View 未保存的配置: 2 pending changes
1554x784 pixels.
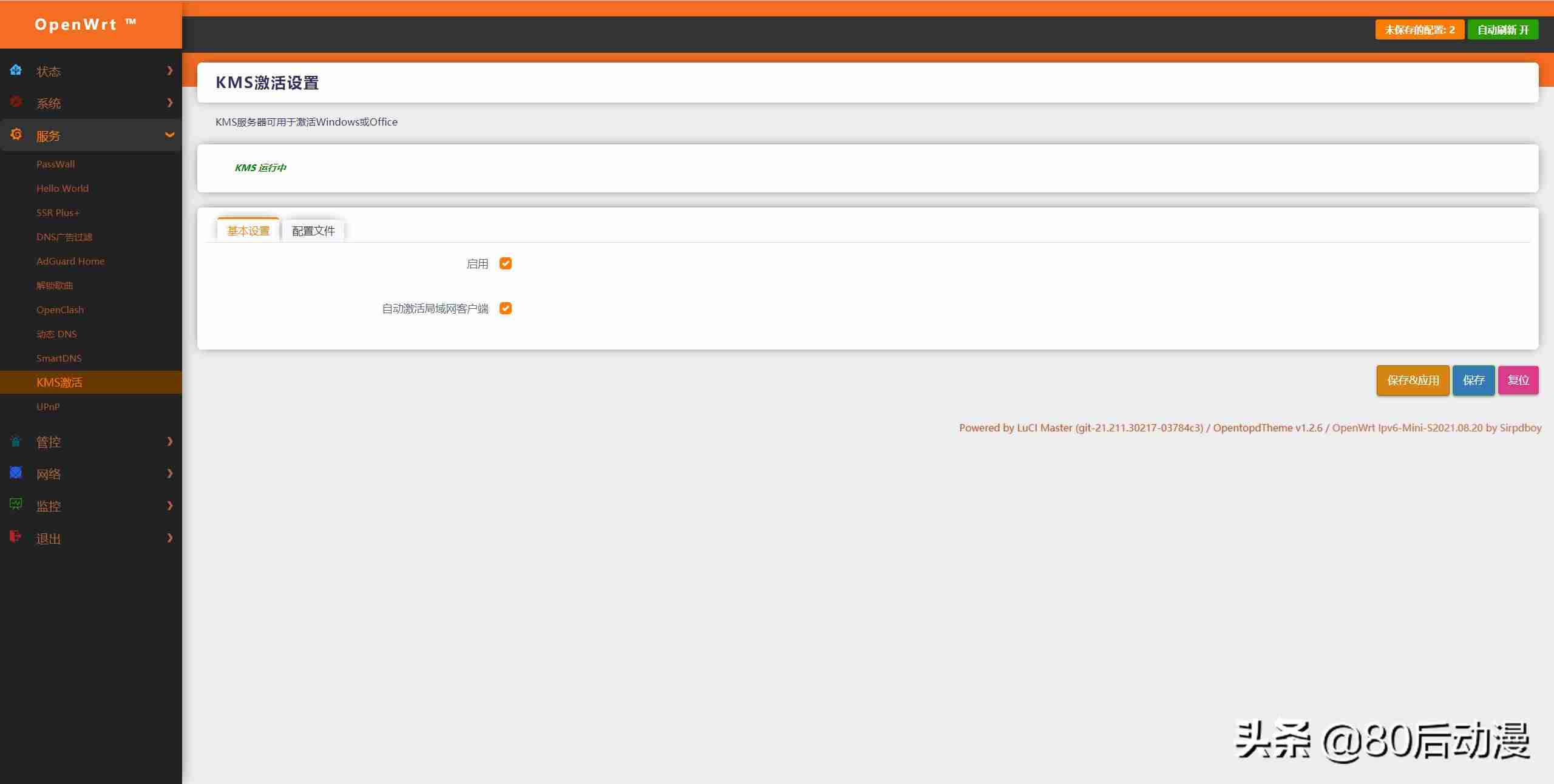pos(1419,30)
